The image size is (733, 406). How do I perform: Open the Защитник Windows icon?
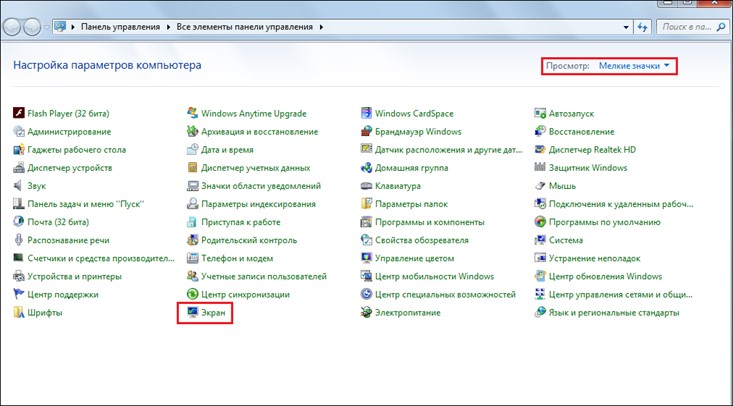(540, 167)
